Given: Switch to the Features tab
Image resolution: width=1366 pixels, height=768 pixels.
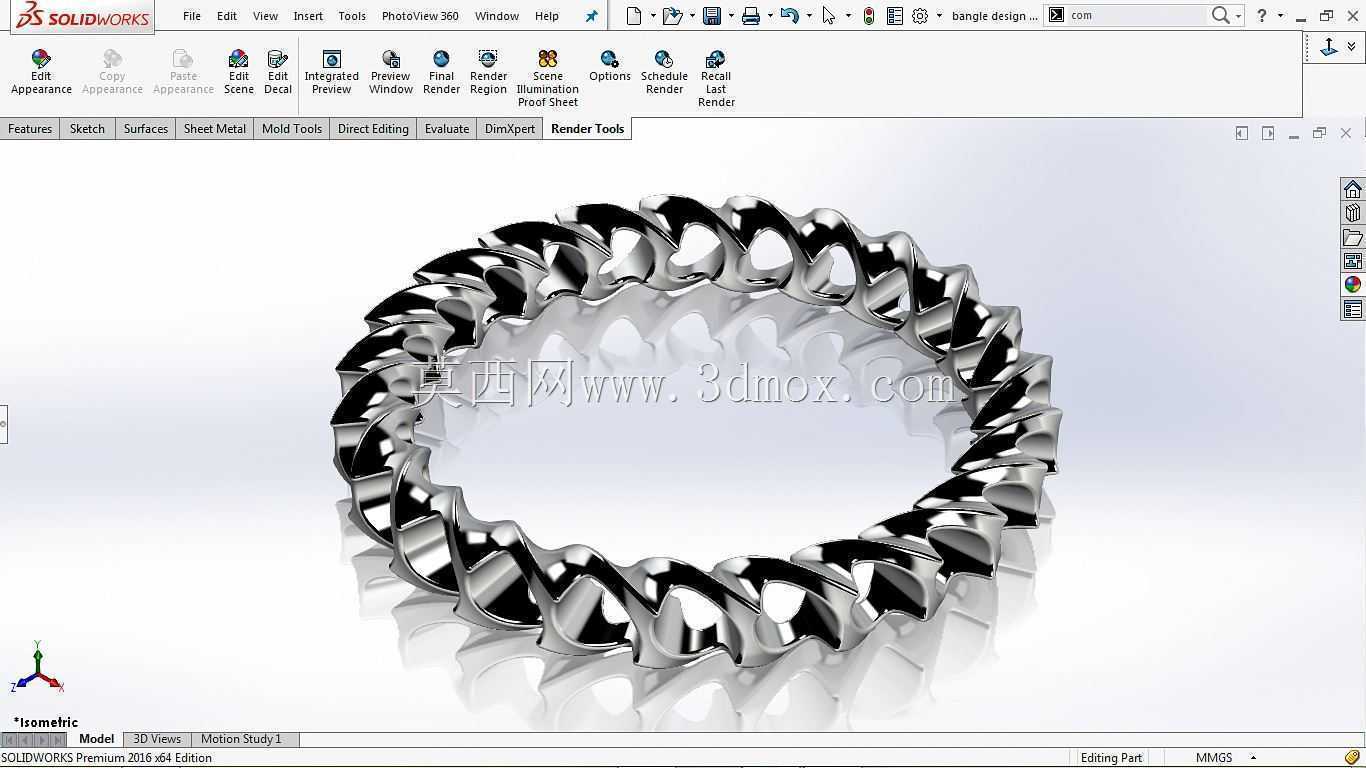Looking at the screenshot, I should 30,129.
